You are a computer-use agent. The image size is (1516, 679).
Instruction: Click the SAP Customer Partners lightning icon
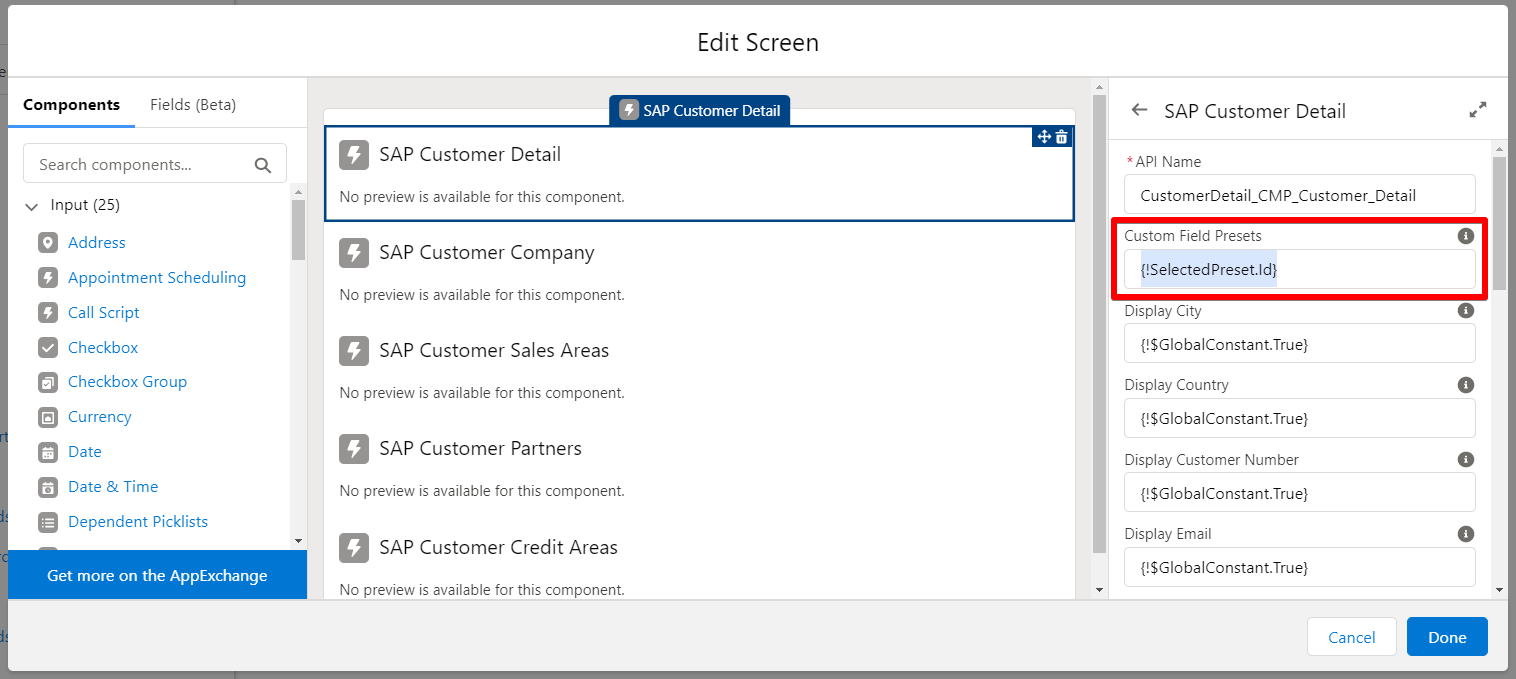(354, 449)
